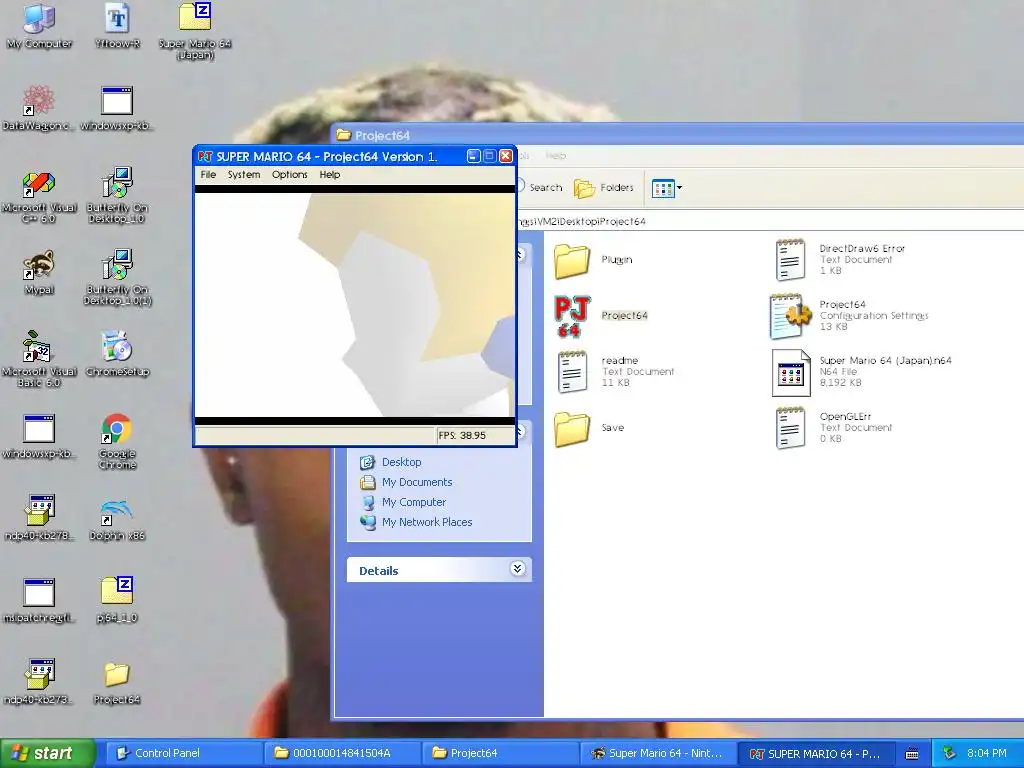Switch to the Control Panel taskbar item
The image size is (1024, 768).
(x=184, y=754)
